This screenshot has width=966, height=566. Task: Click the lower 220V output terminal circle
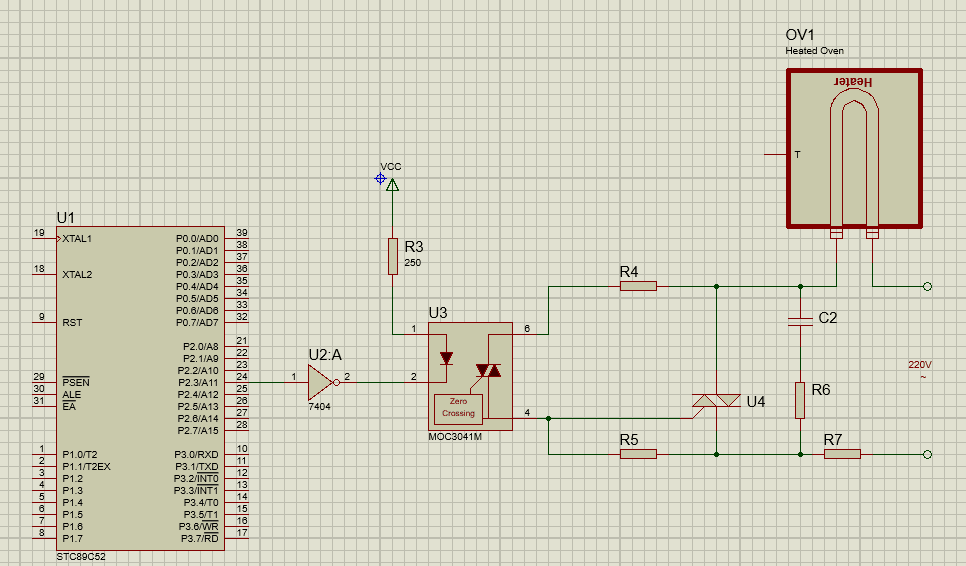tap(927, 454)
